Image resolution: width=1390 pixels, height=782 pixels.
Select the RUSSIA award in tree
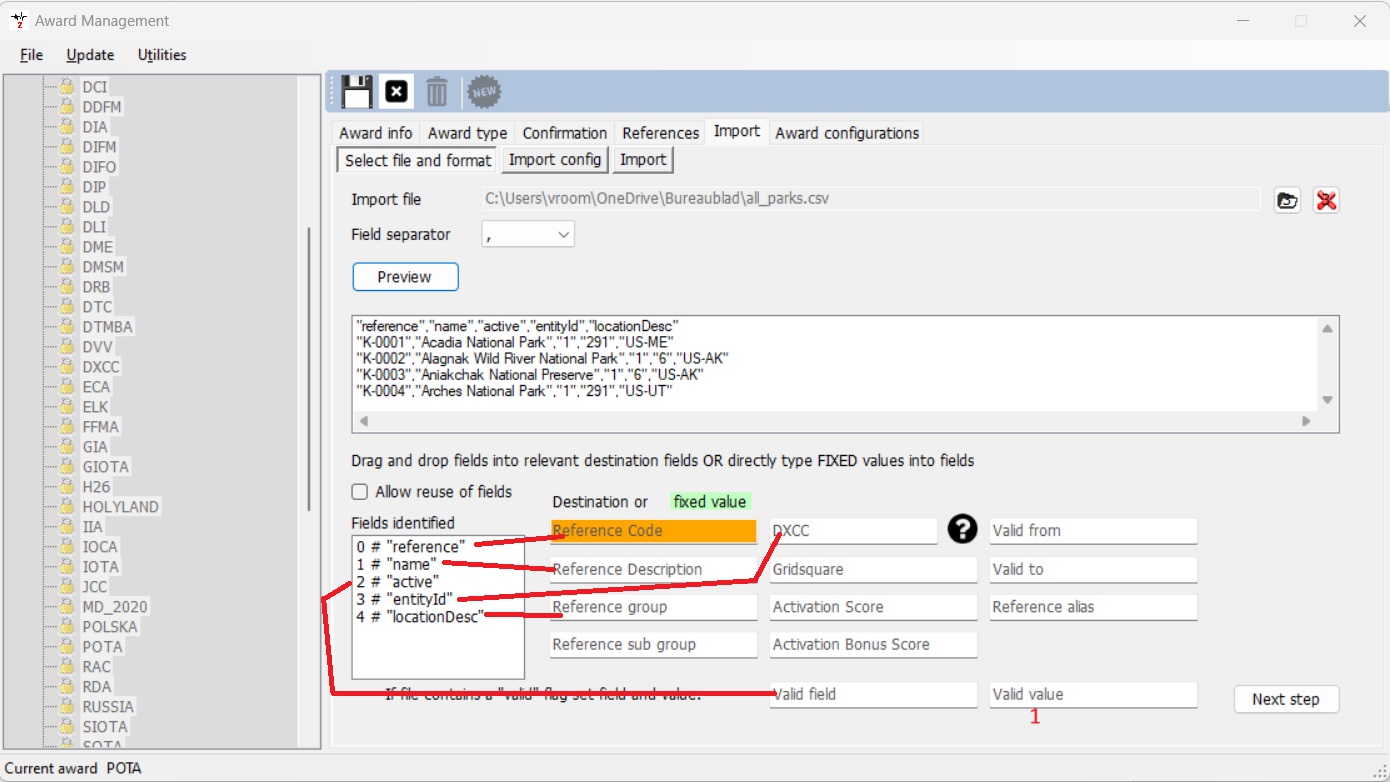(108, 707)
